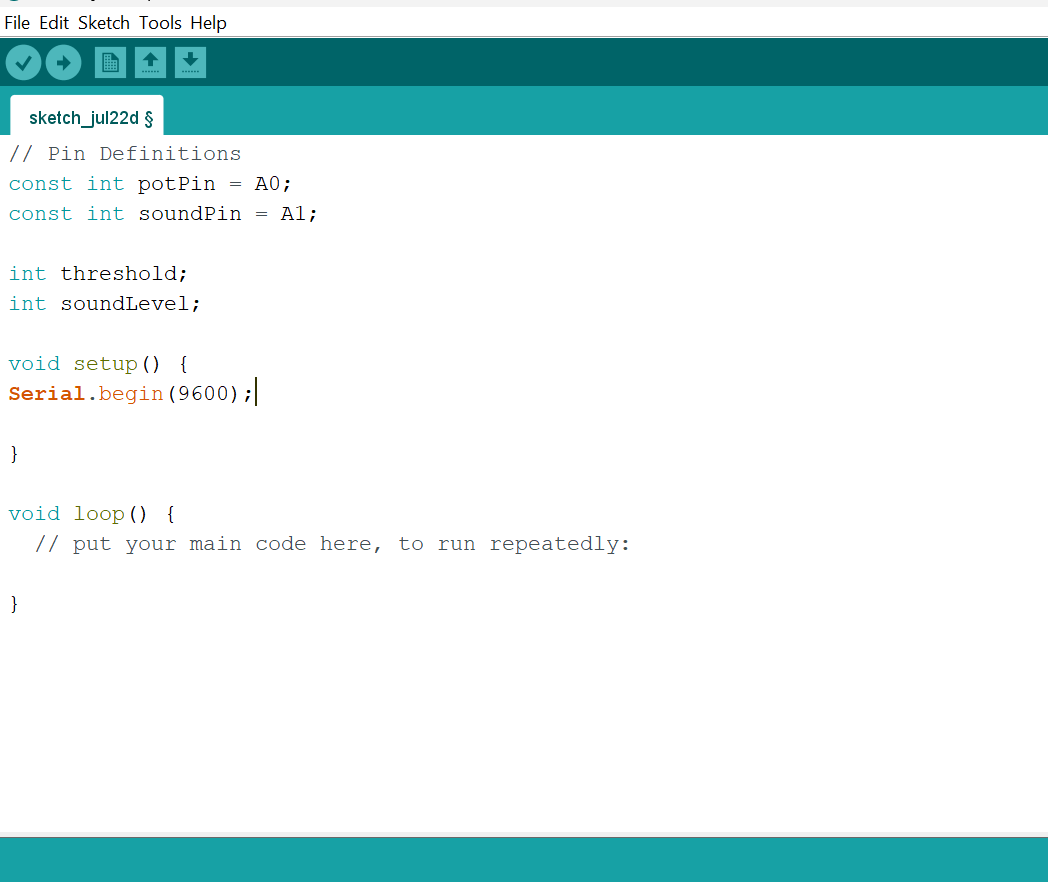Image resolution: width=1048 pixels, height=882 pixels.
Task: Click the 'loop' function name
Action: coord(99,514)
